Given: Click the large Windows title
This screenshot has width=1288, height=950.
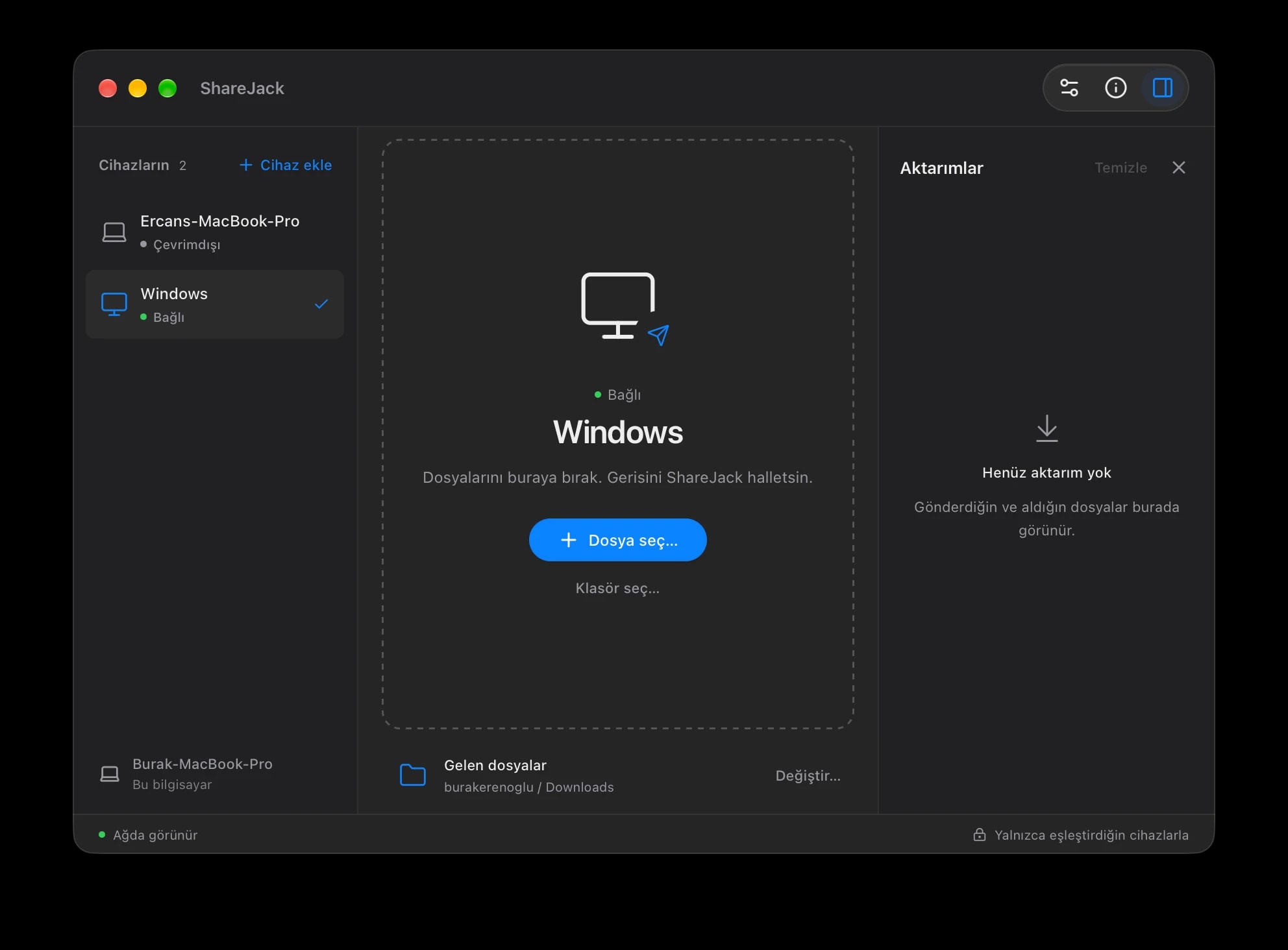Looking at the screenshot, I should pyautogui.click(x=618, y=432).
